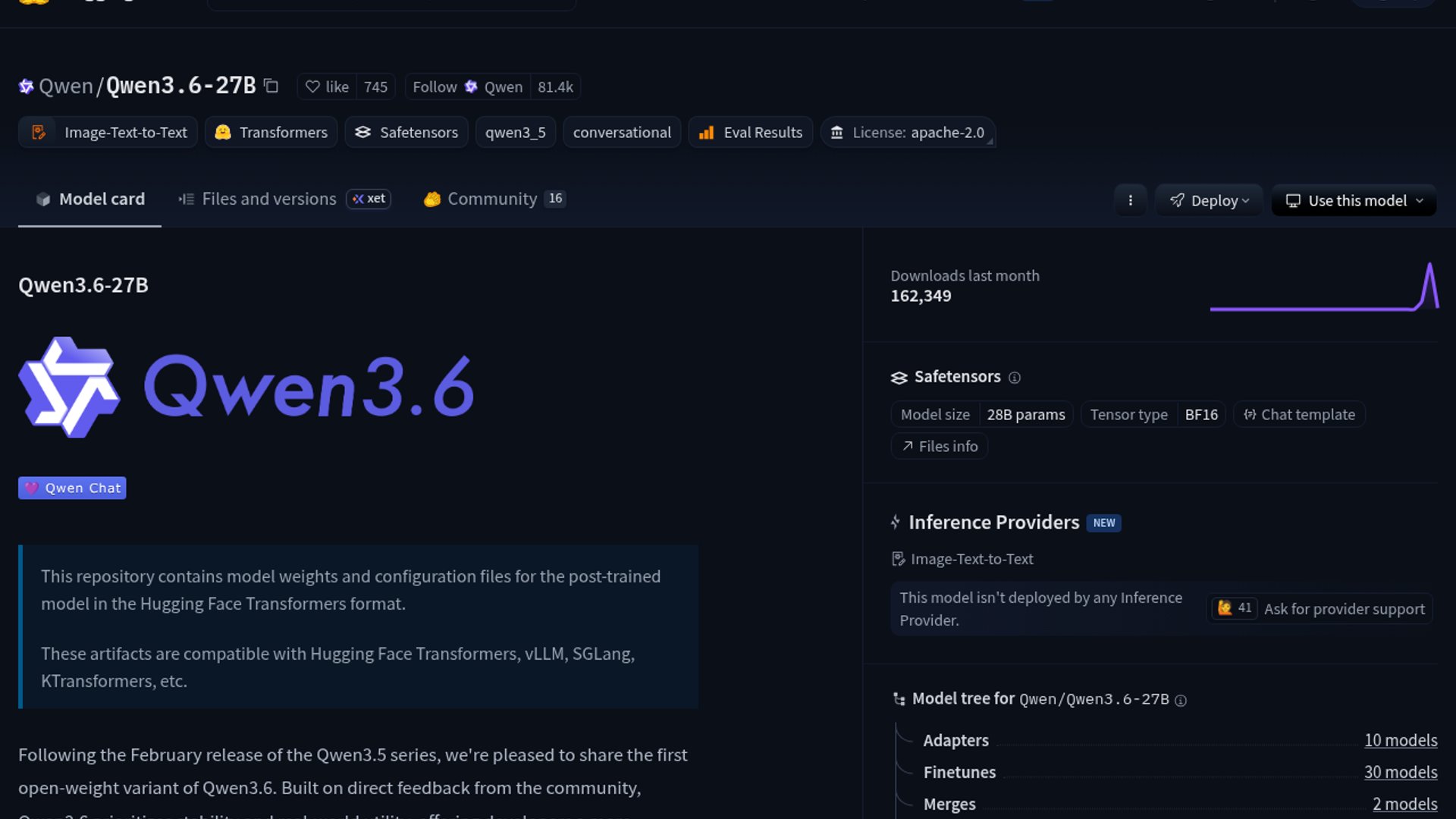Click Ask for provider support
This screenshot has width=1456, height=819.
pyautogui.click(x=1344, y=609)
